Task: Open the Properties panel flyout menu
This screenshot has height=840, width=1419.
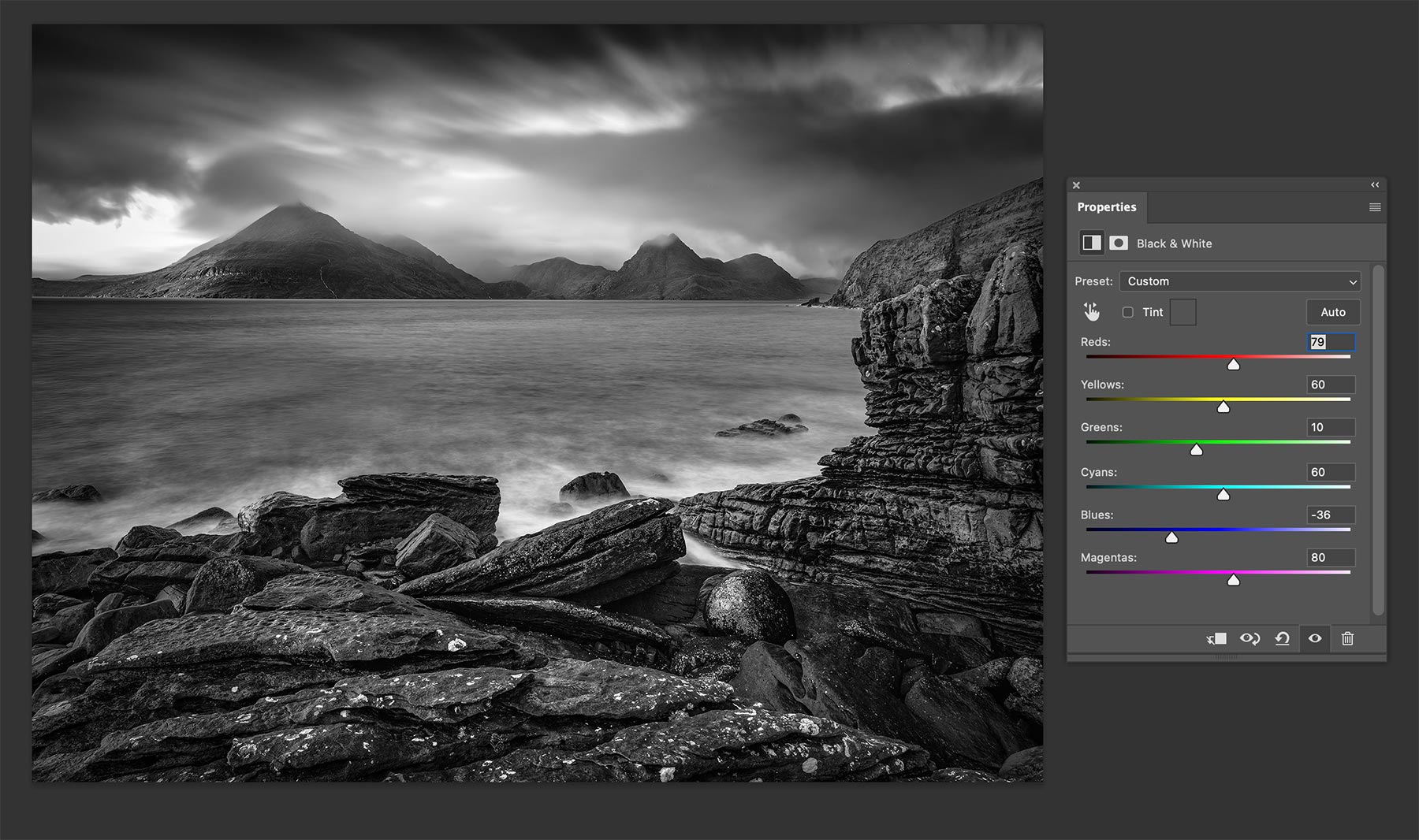Action: 1375,207
